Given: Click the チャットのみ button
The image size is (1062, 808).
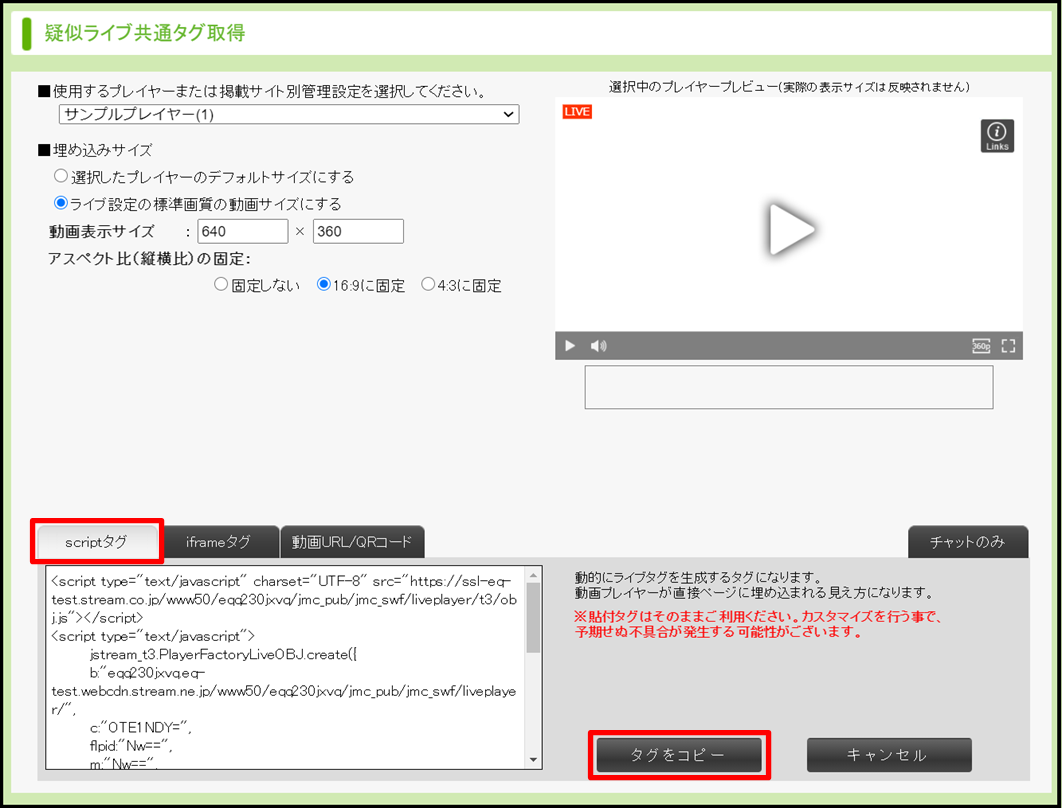Looking at the screenshot, I should (967, 542).
